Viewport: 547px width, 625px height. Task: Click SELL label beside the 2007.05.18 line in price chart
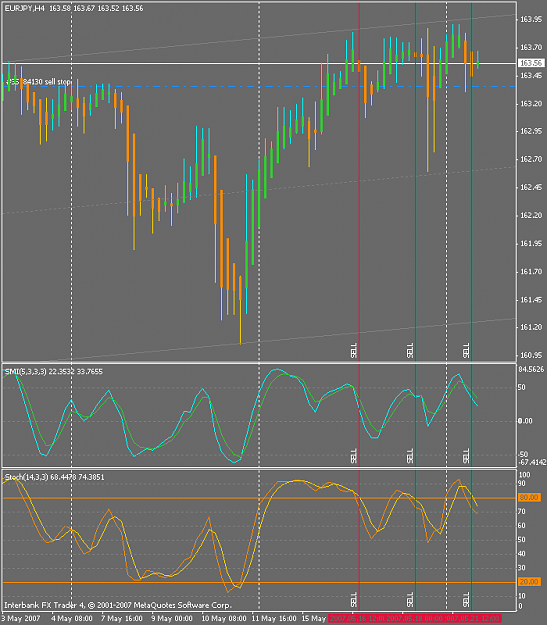[x=409, y=350]
